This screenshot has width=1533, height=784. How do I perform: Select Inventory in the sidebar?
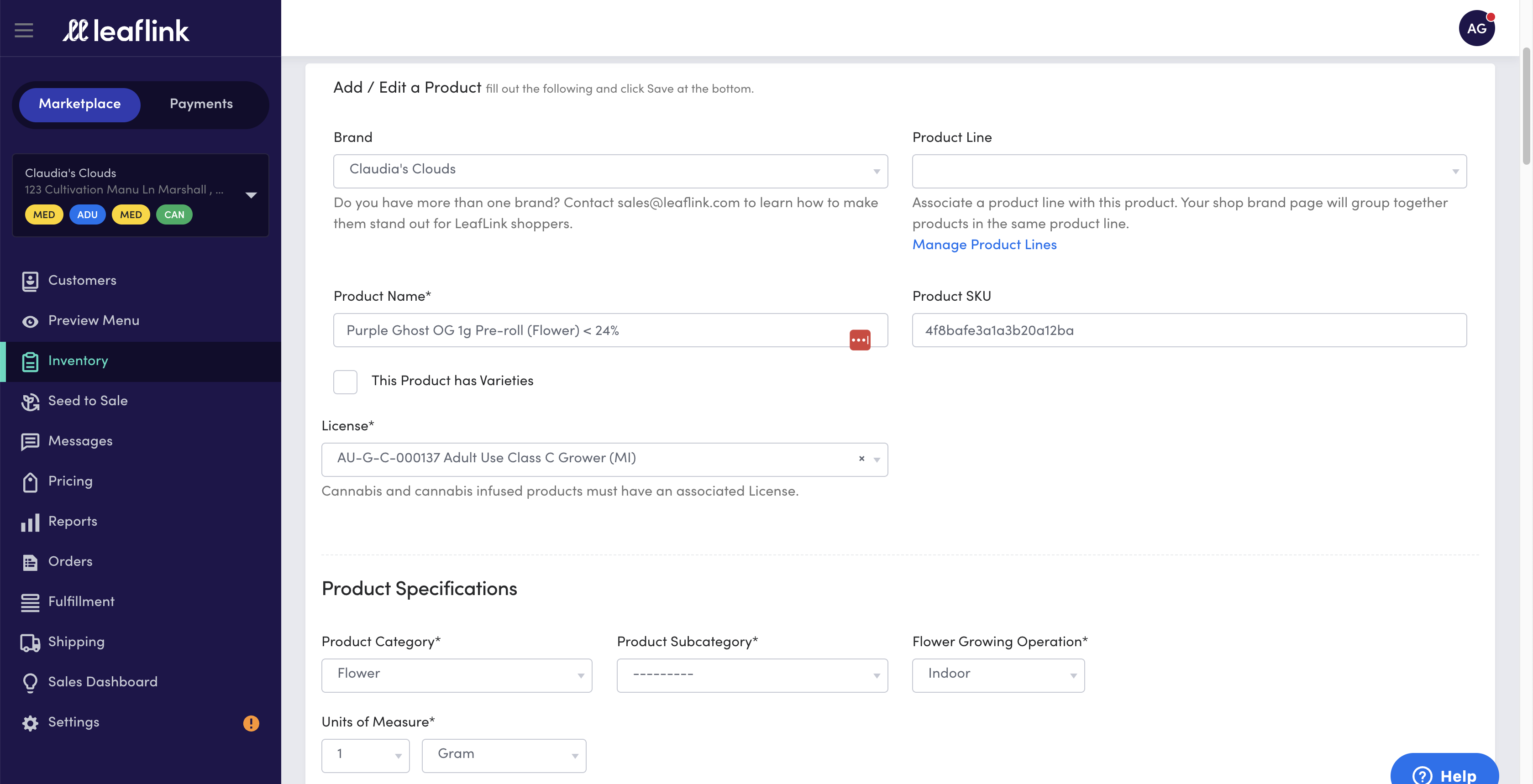pos(141,362)
